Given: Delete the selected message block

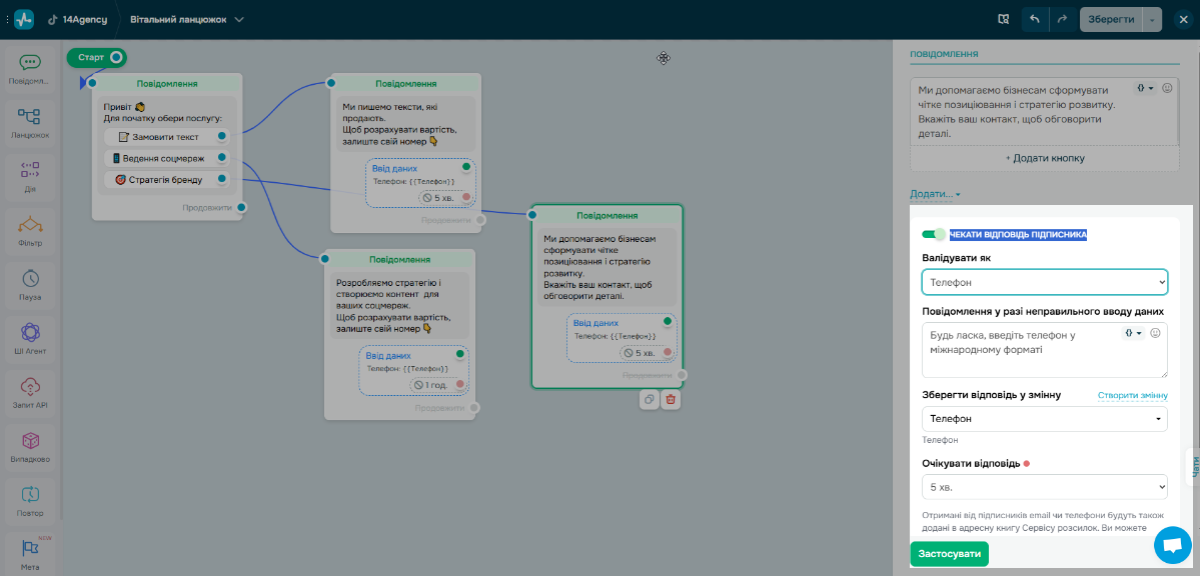Looking at the screenshot, I should pos(671,399).
